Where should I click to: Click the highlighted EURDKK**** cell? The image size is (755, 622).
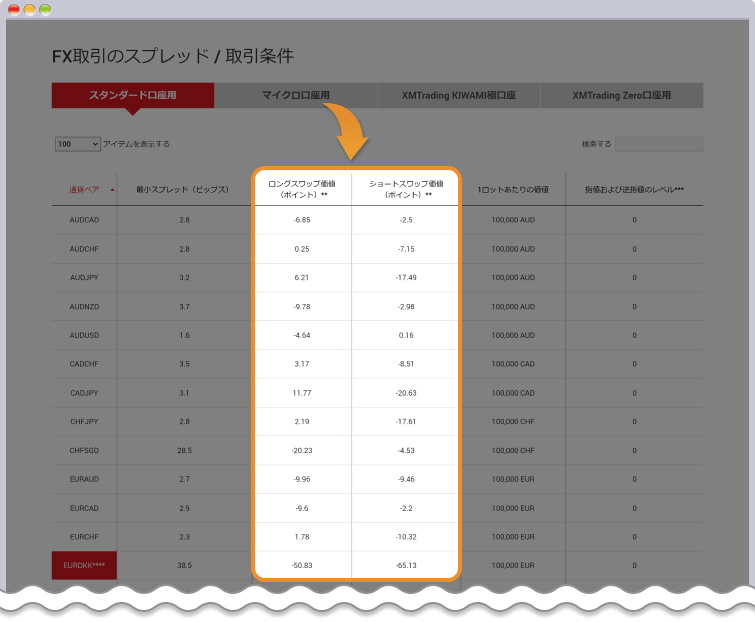84,566
